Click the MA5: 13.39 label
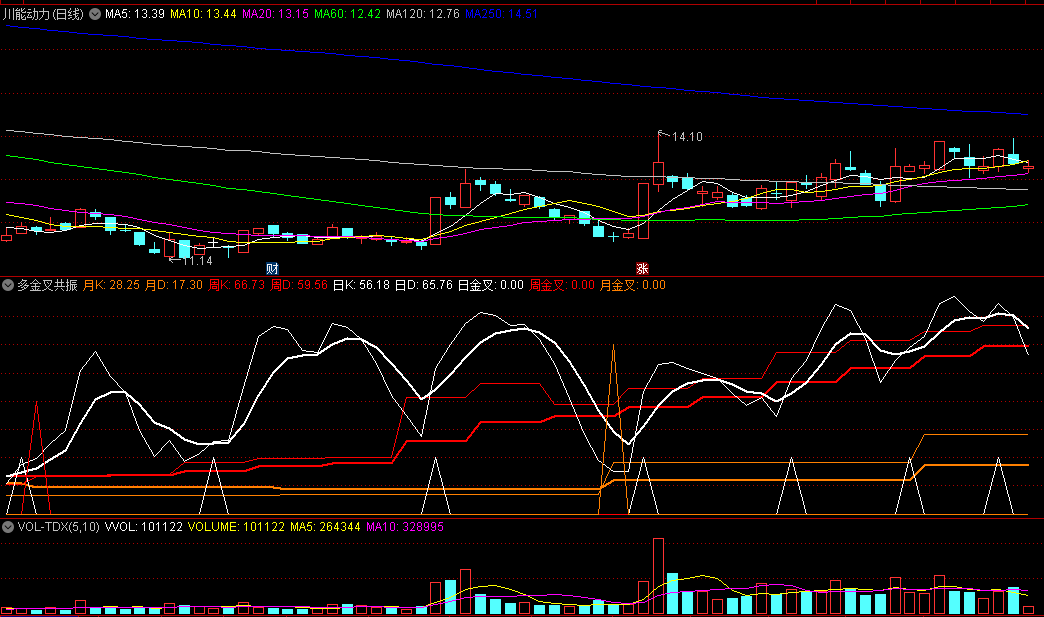 pos(135,14)
